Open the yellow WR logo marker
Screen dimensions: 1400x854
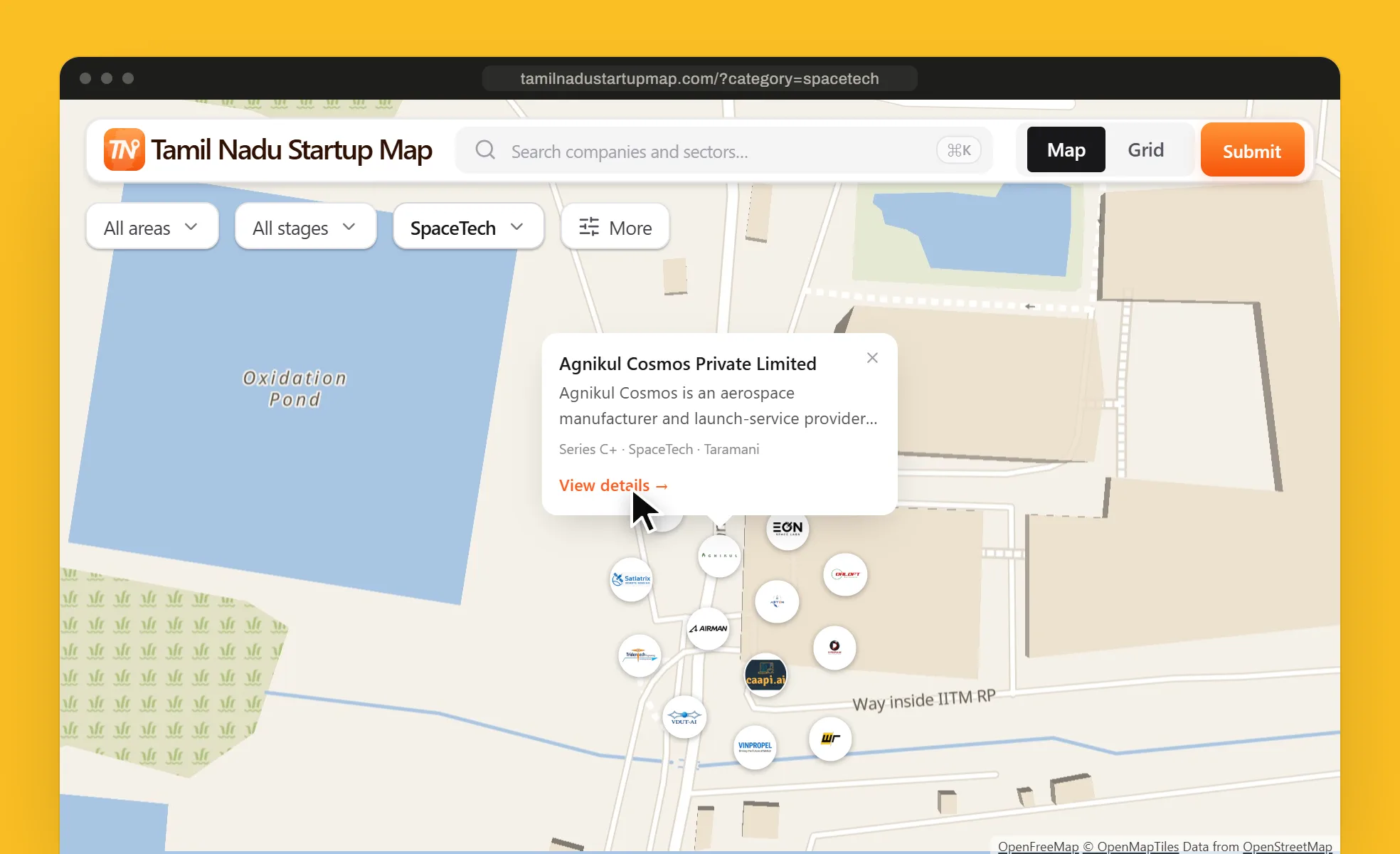coord(830,739)
